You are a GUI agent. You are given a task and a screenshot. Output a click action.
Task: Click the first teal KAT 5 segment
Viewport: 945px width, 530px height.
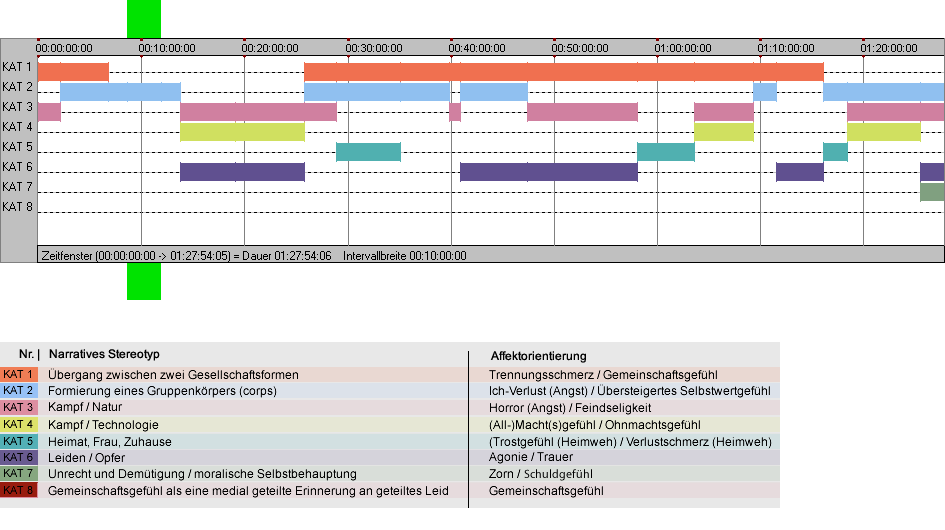[x=368, y=152]
